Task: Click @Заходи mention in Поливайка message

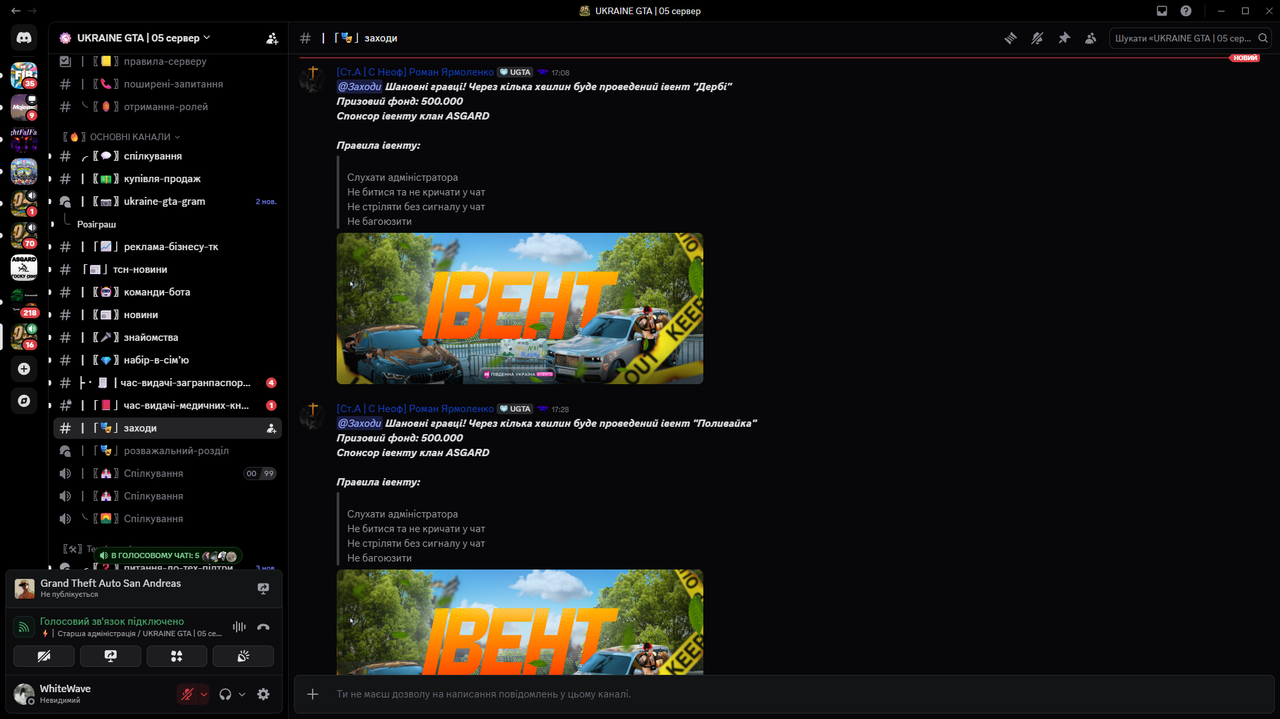Action: [x=359, y=423]
